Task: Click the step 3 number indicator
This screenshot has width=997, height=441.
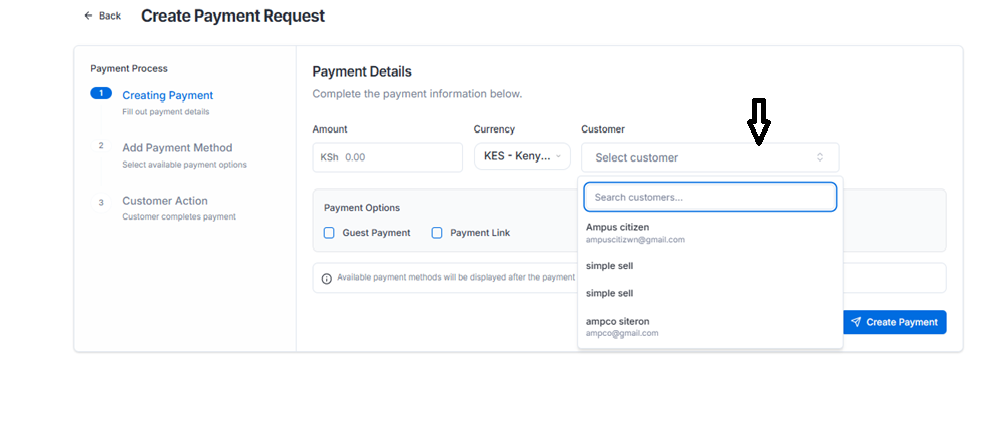Action: click(100, 202)
